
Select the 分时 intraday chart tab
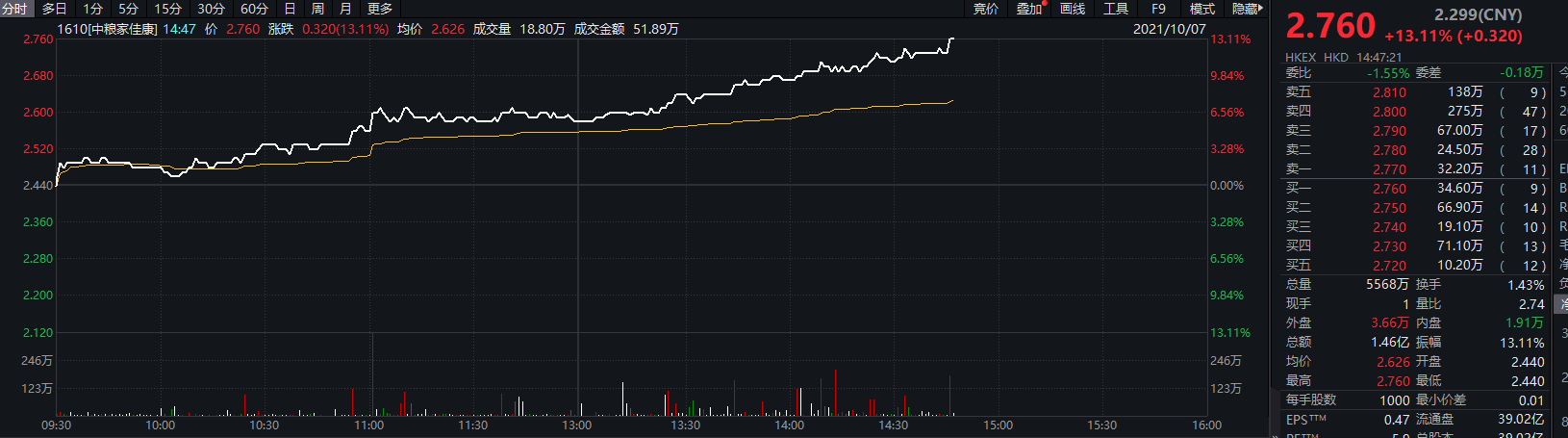pyautogui.click(x=14, y=9)
